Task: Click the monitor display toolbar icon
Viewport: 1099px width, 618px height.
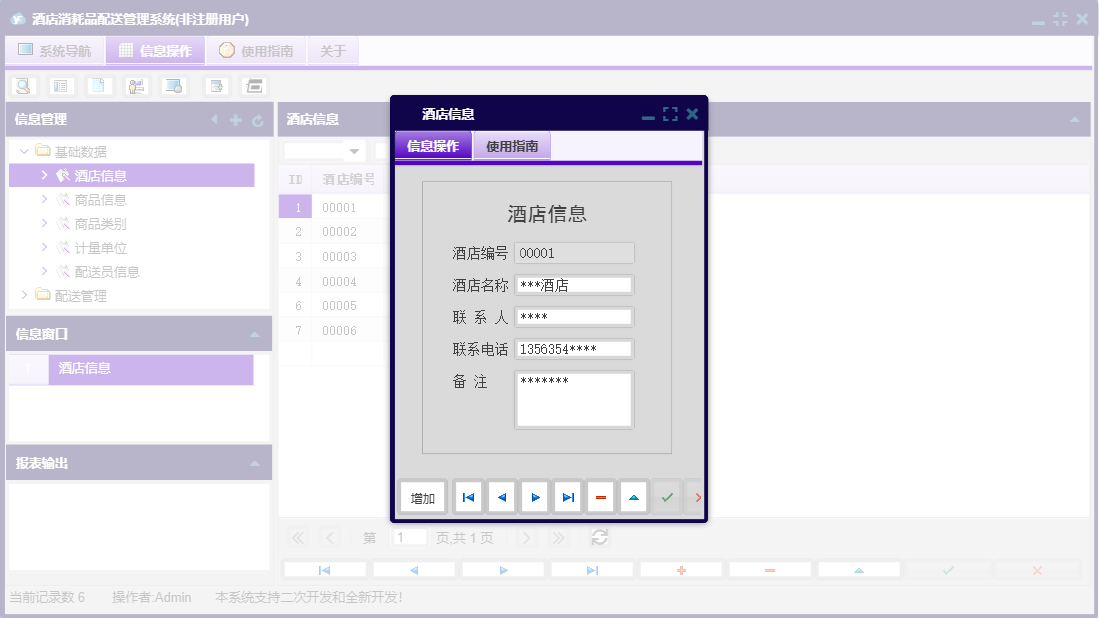Action: tap(173, 86)
